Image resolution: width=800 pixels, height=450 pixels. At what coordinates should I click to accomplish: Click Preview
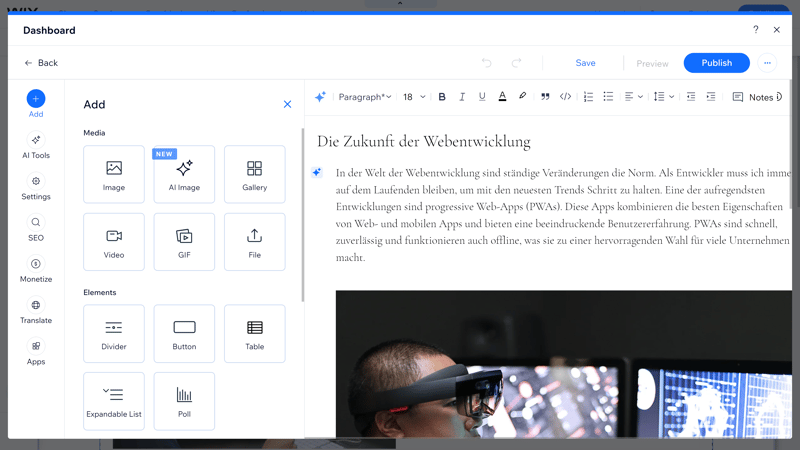pyautogui.click(x=652, y=63)
